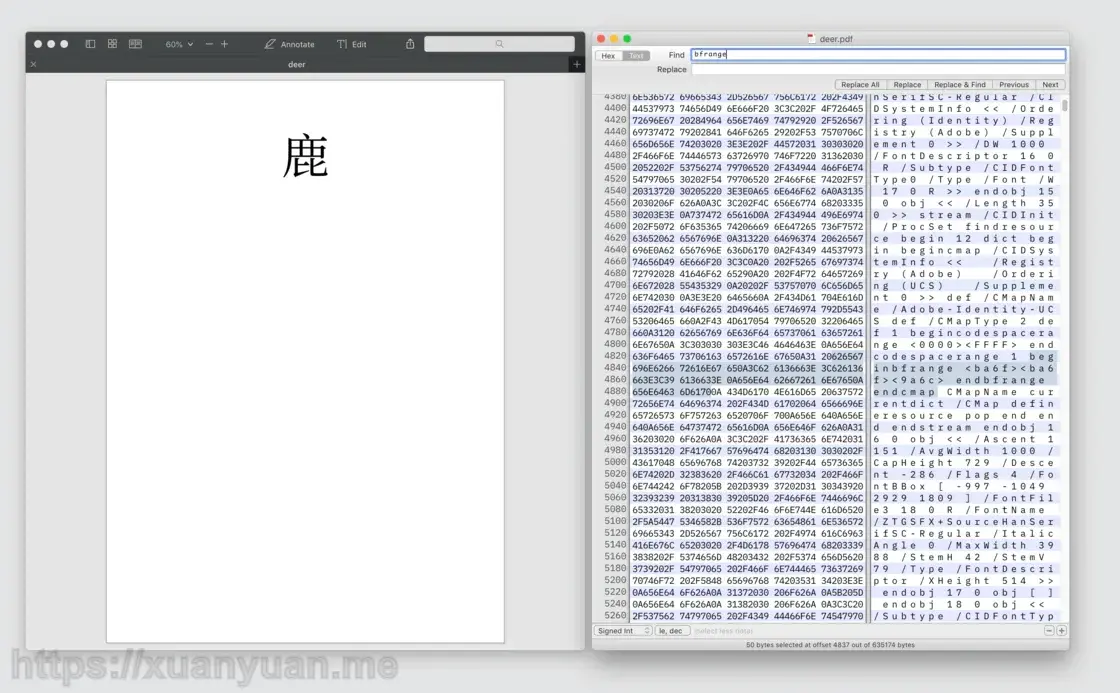
Task: Add a new tab in PDF viewer
Action: (x=576, y=64)
